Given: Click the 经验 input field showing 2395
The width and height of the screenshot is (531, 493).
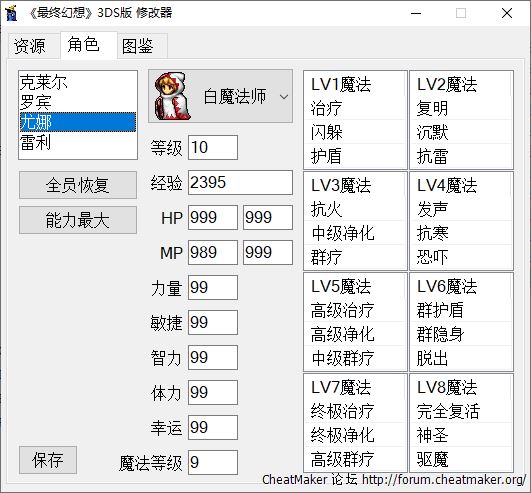Looking at the screenshot, I should pyautogui.click(x=240, y=183).
